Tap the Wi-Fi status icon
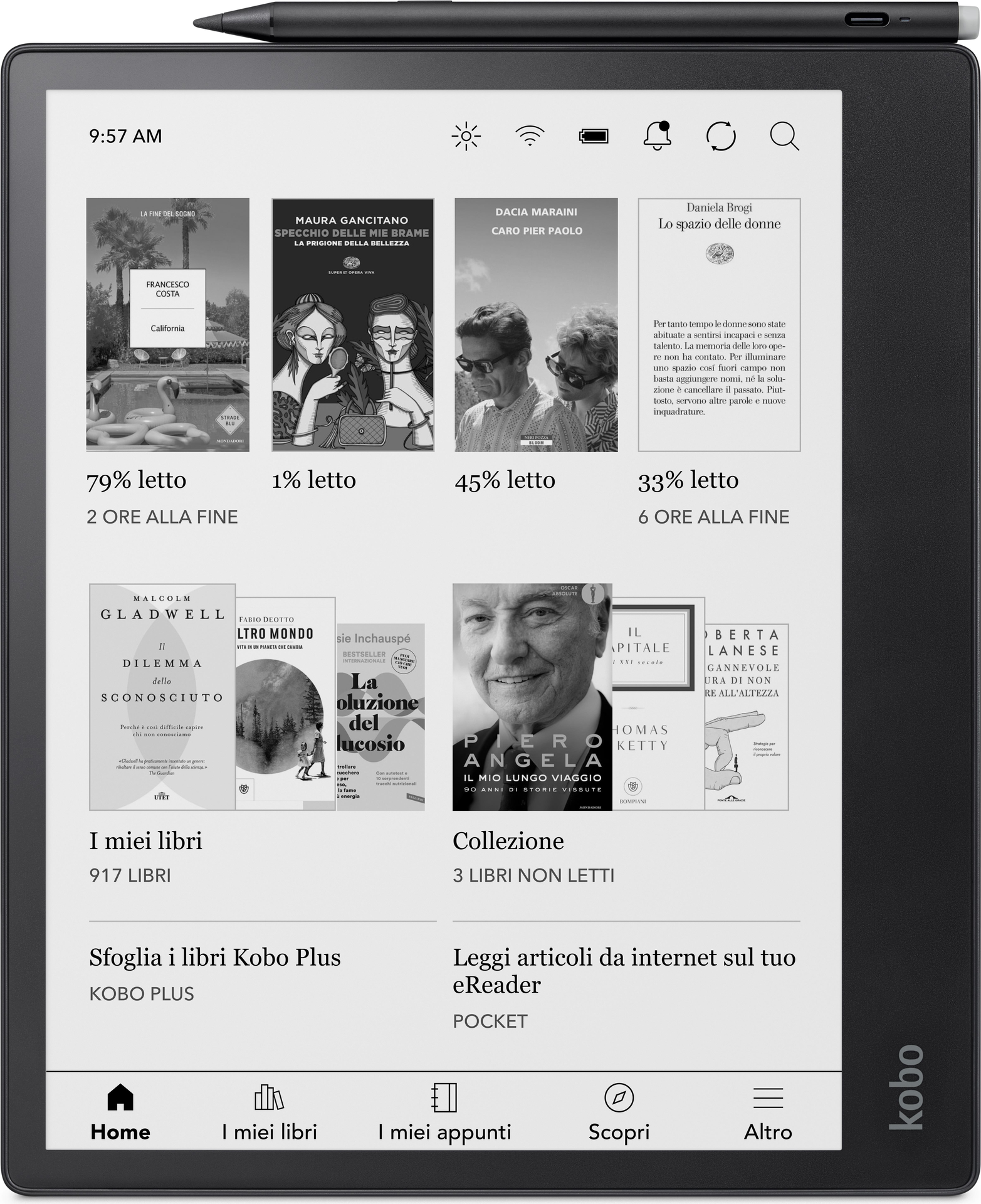 [530, 136]
